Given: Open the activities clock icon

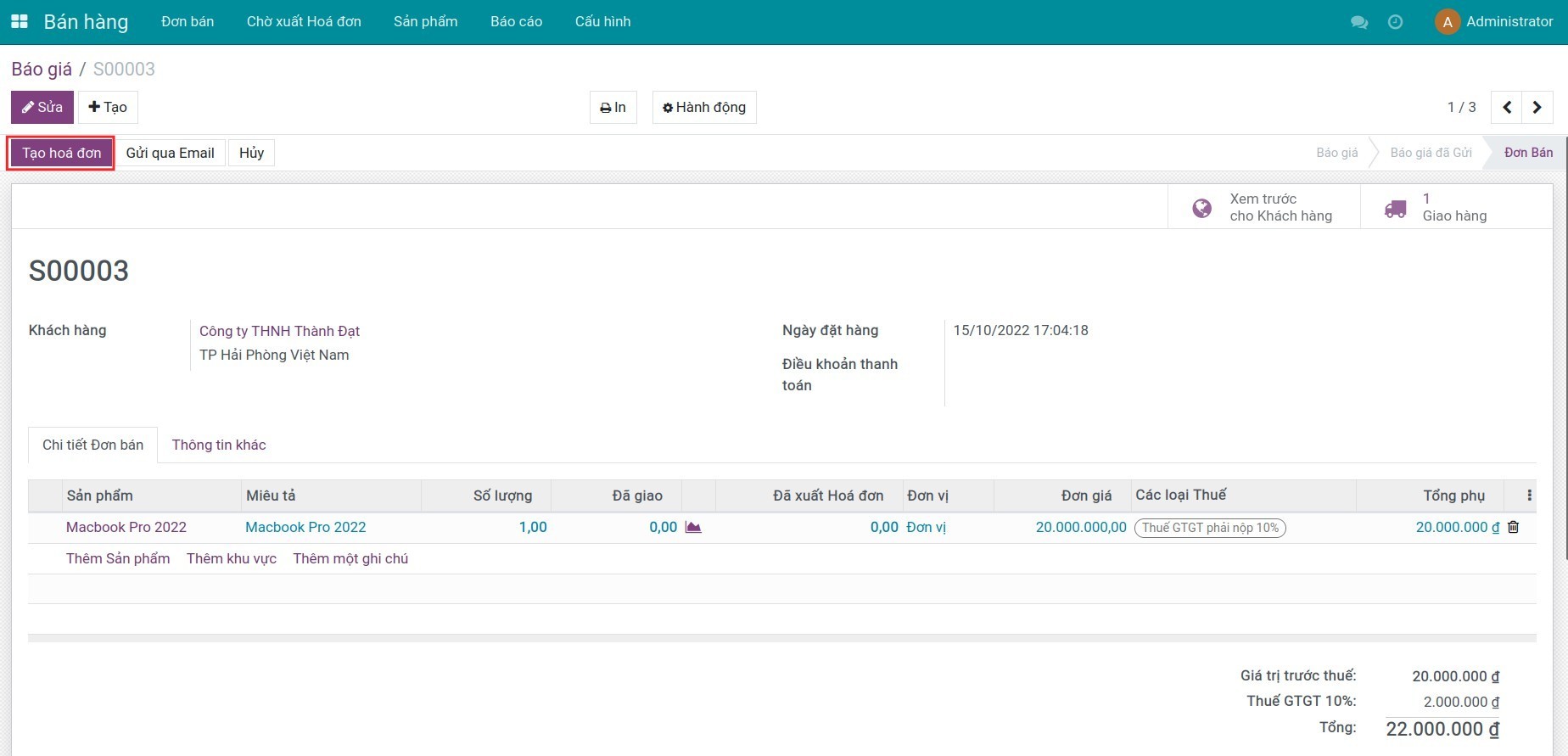Looking at the screenshot, I should coord(1395,22).
